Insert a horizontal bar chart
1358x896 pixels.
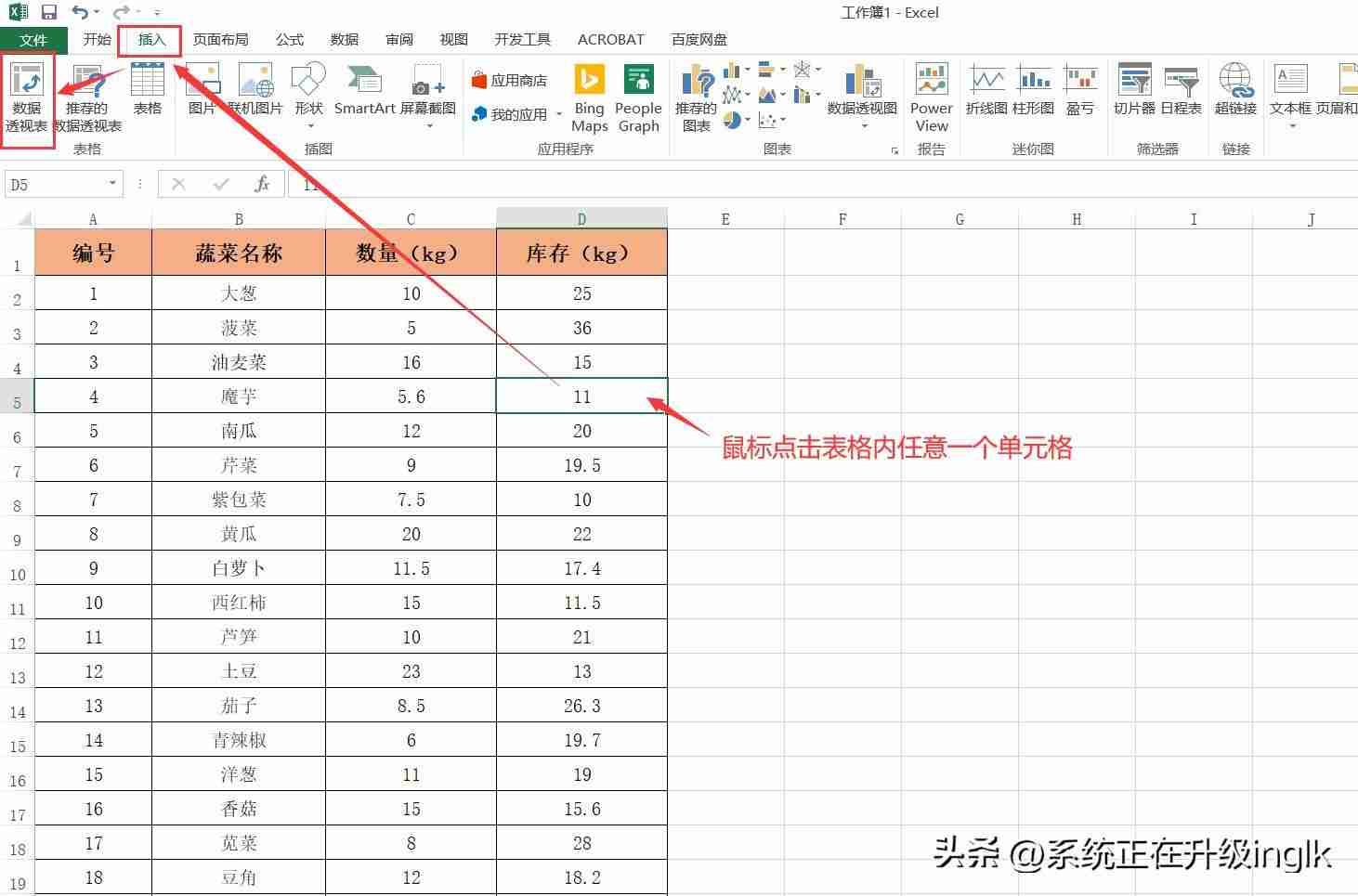[x=766, y=71]
